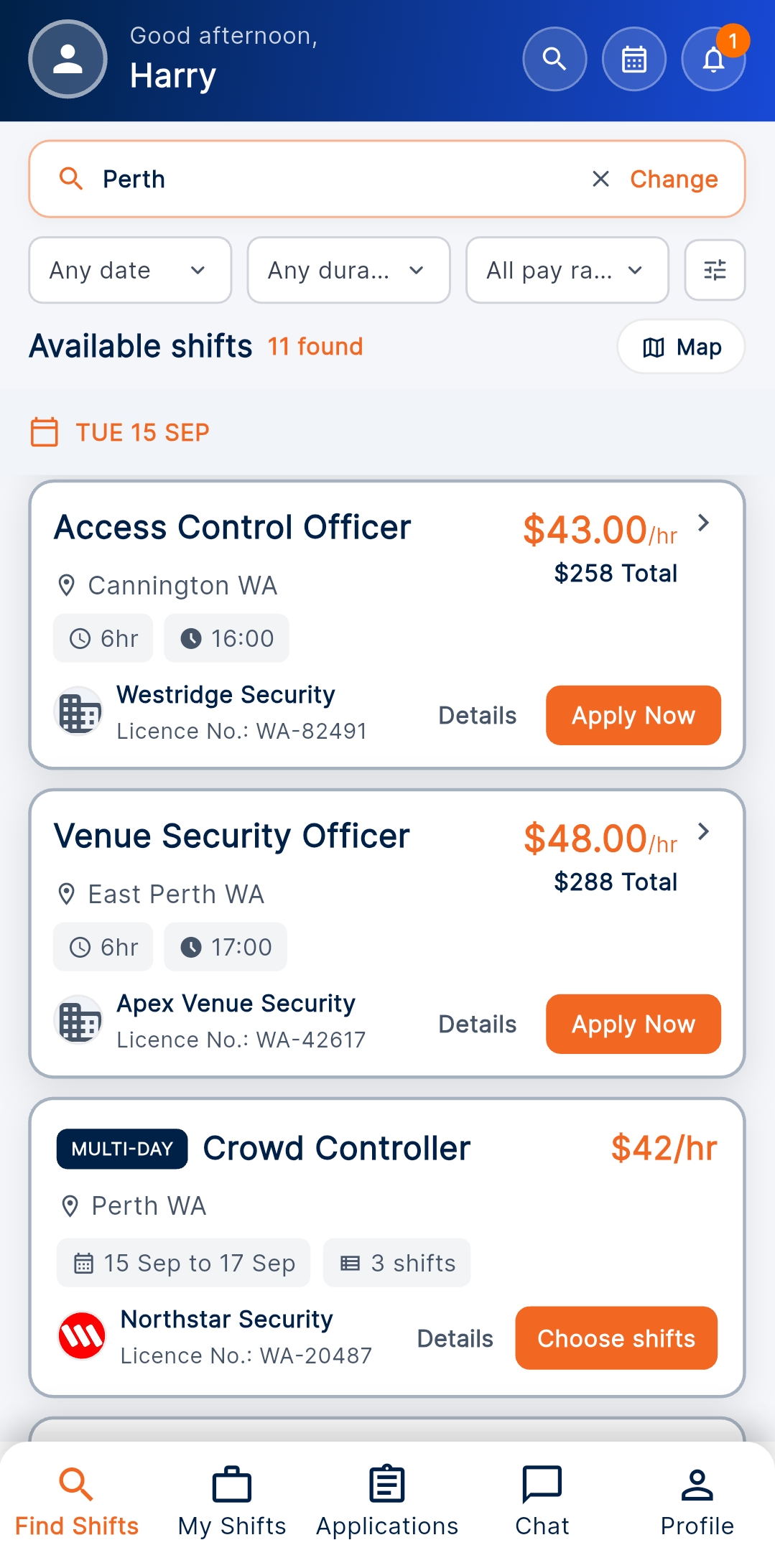Clear the Perth location search
The height and width of the screenshot is (1568, 775).
[x=600, y=179]
